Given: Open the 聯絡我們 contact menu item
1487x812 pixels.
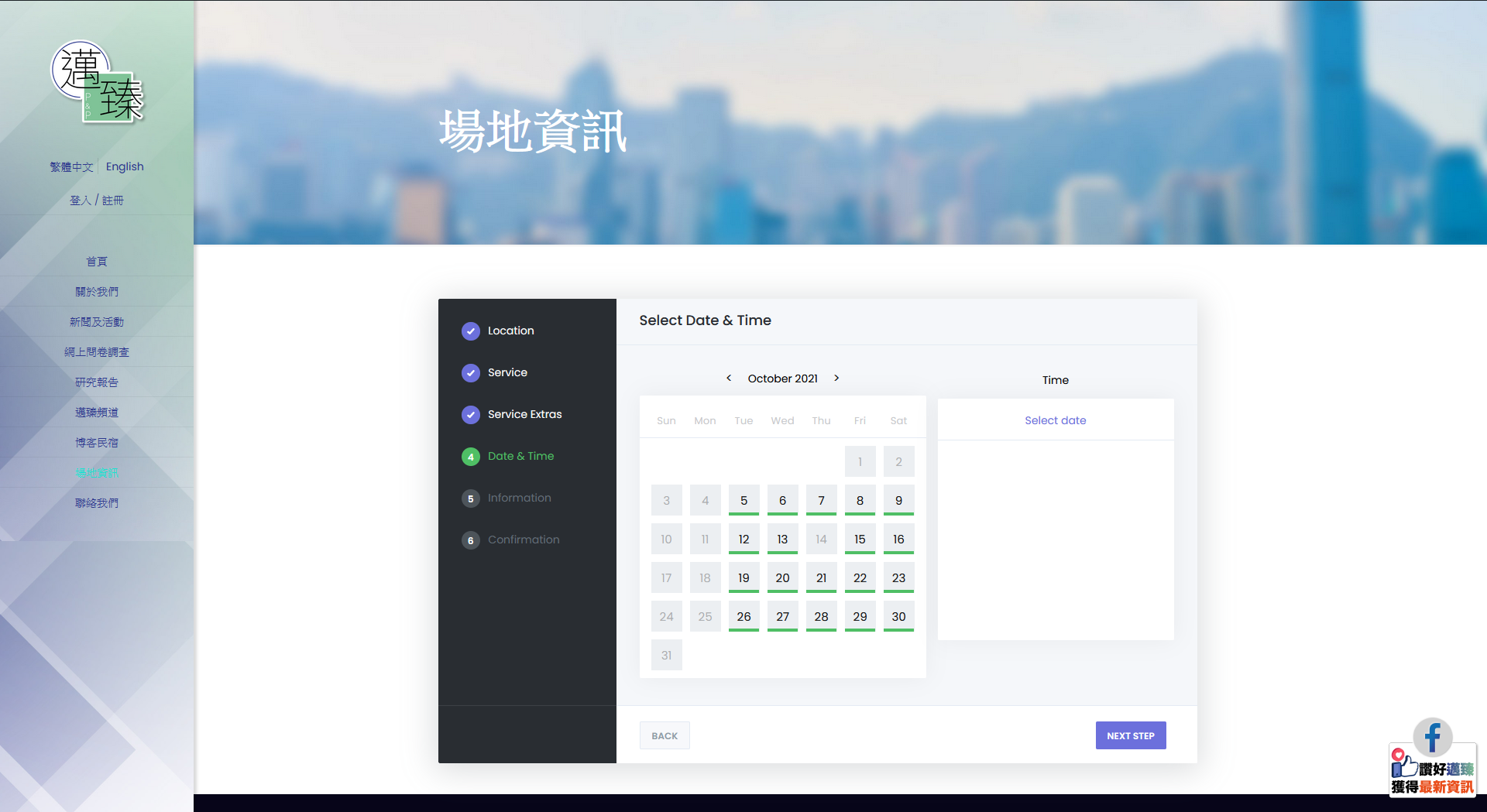Looking at the screenshot, I should tap(97, 503).
